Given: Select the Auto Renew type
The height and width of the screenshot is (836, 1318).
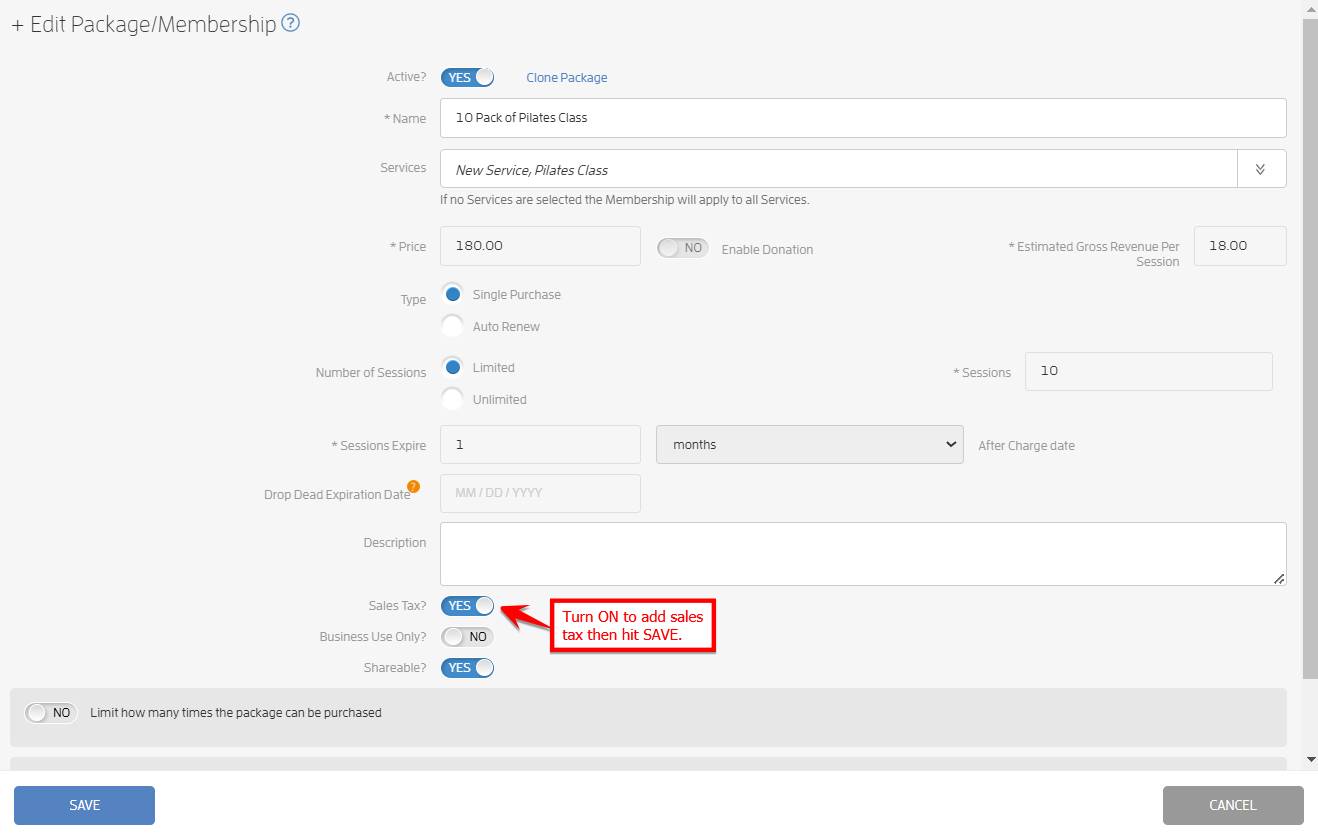Looking at the screenshot, I should point(453,326).
